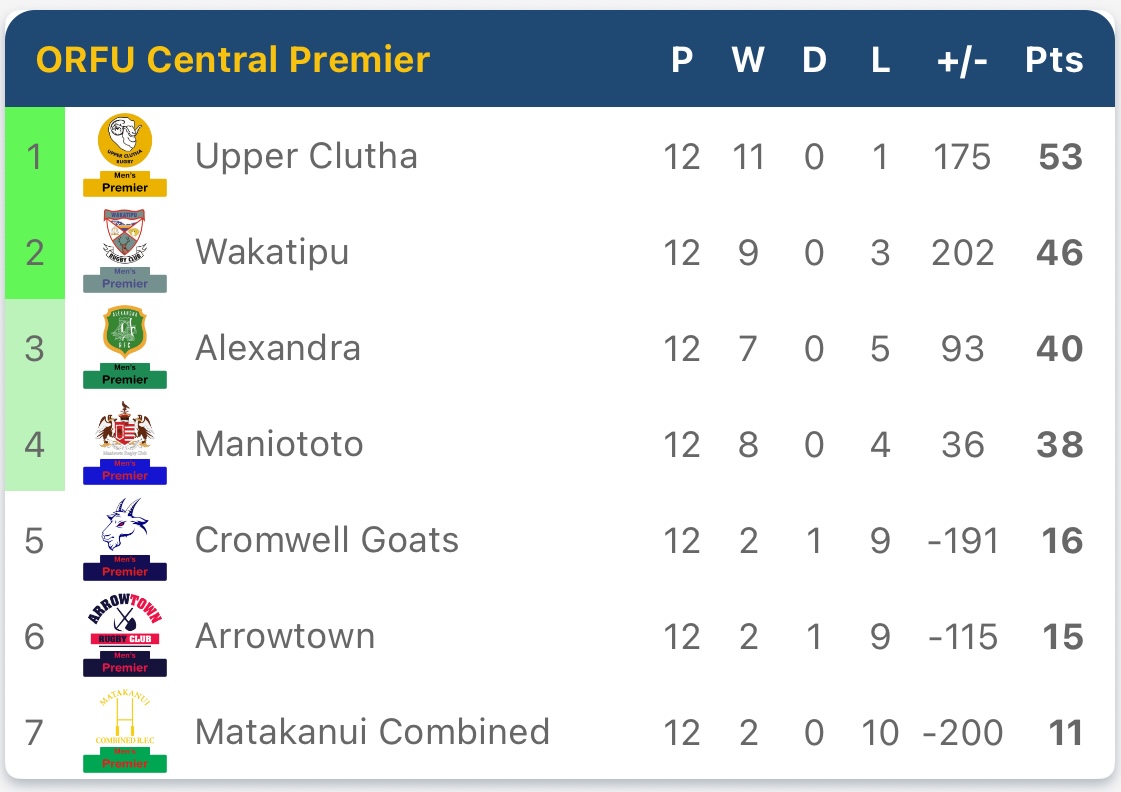The width and height of the screenshot is (1121, 792).
Task: Click the Matakanui Combined goalpost logo
Action: click(x=125, y=730)
